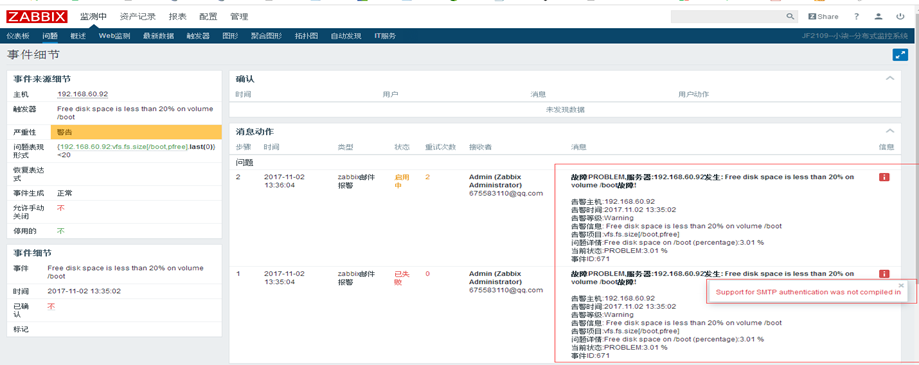Image resolution: width=919 pixels, height=365 pixels.
Task: Click host link 192.168.60.92
Action: [83, 94]
